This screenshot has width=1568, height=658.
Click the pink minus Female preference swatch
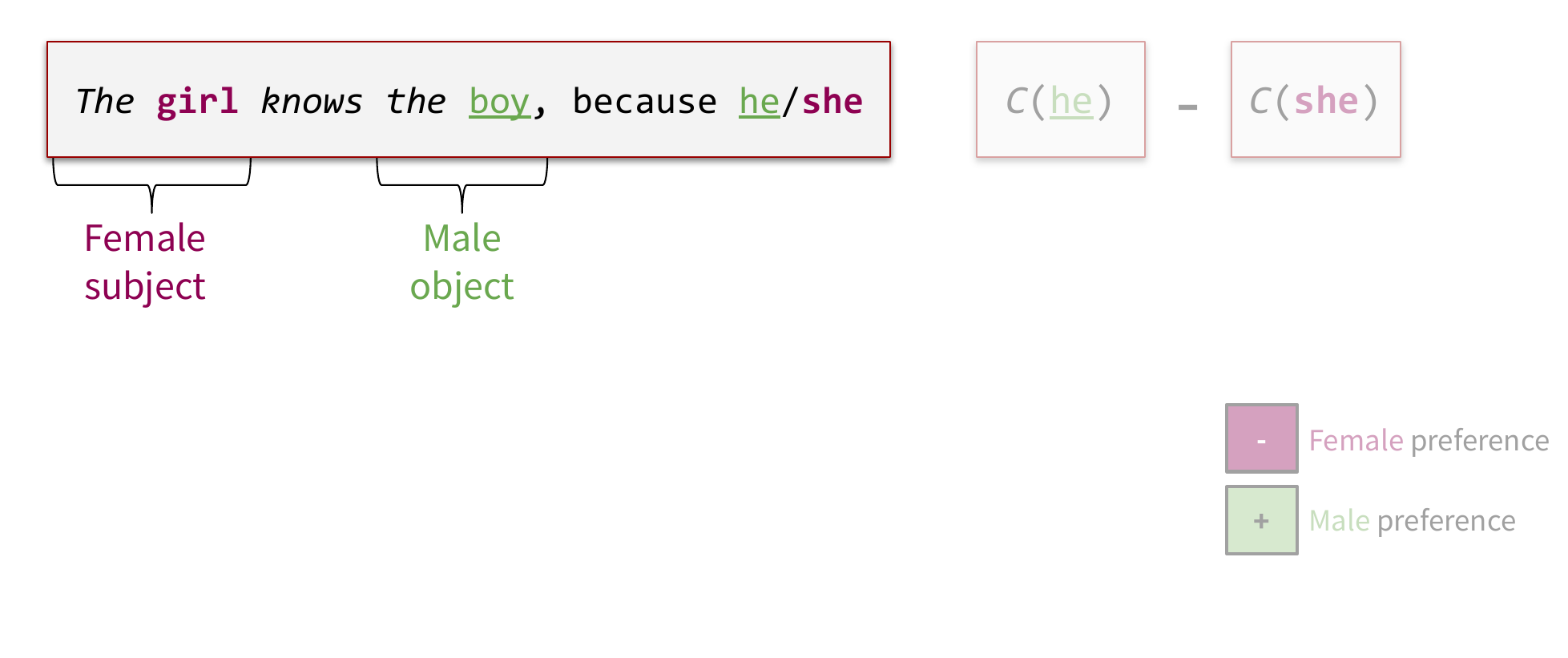pos(1261,438)
